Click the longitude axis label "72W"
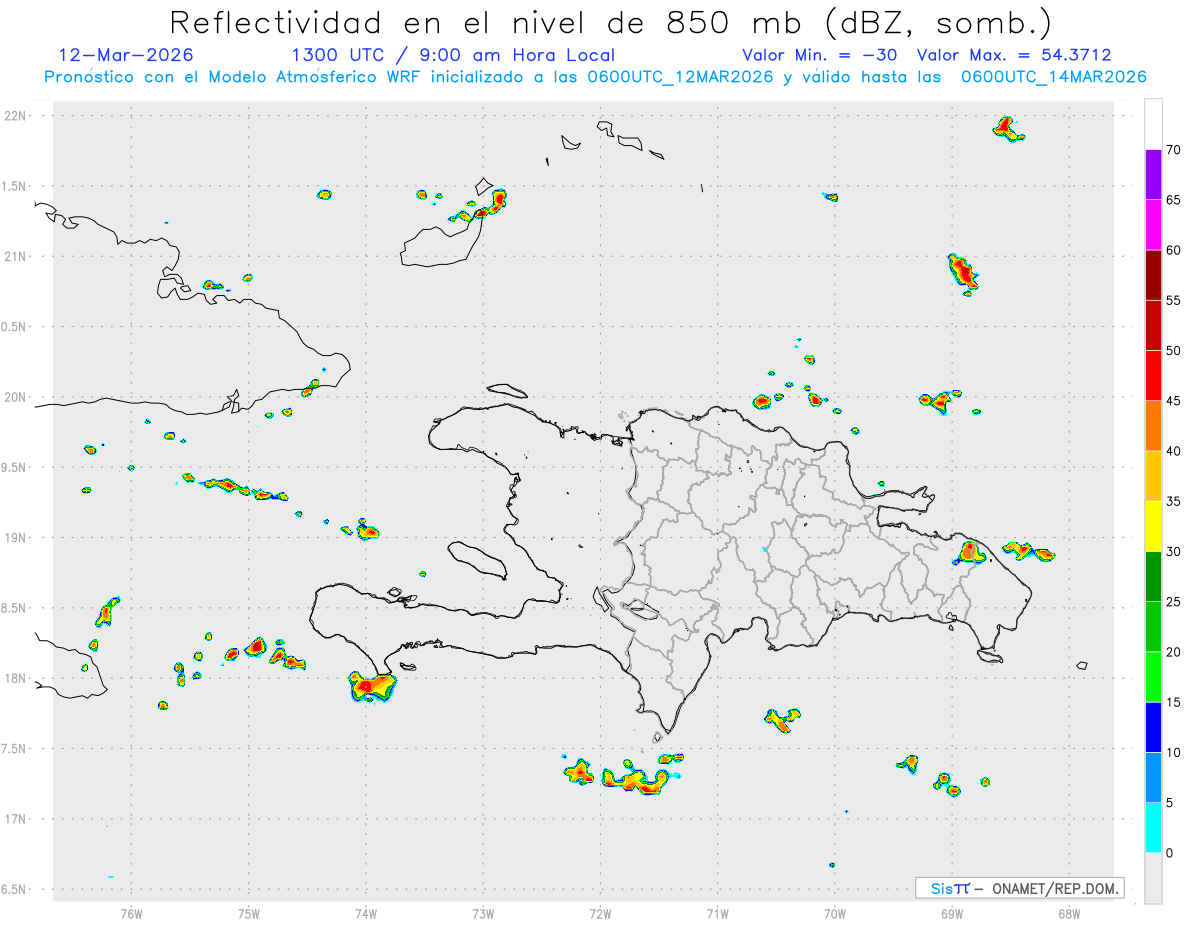 tap(600, 913)
